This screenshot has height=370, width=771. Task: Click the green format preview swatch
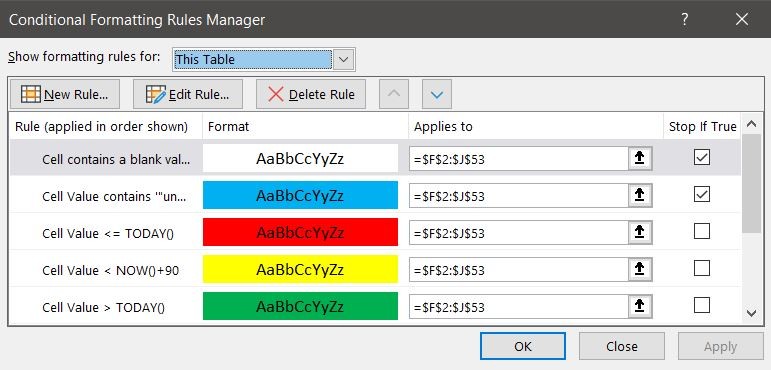click(300, 306)
